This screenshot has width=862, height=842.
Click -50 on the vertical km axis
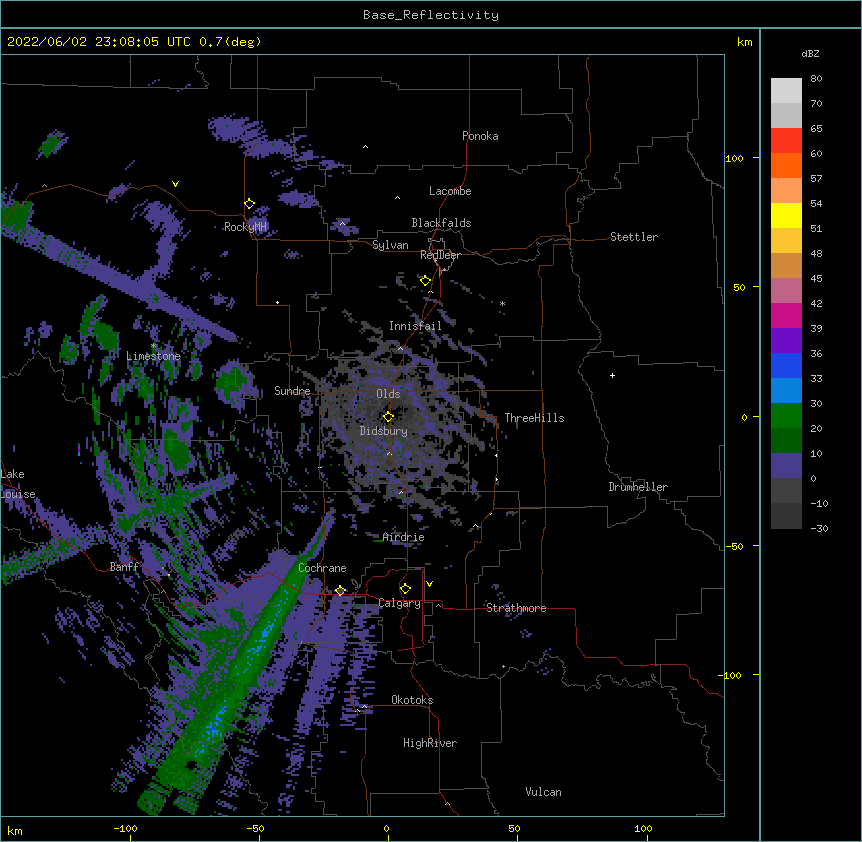(x=735, y=546)
